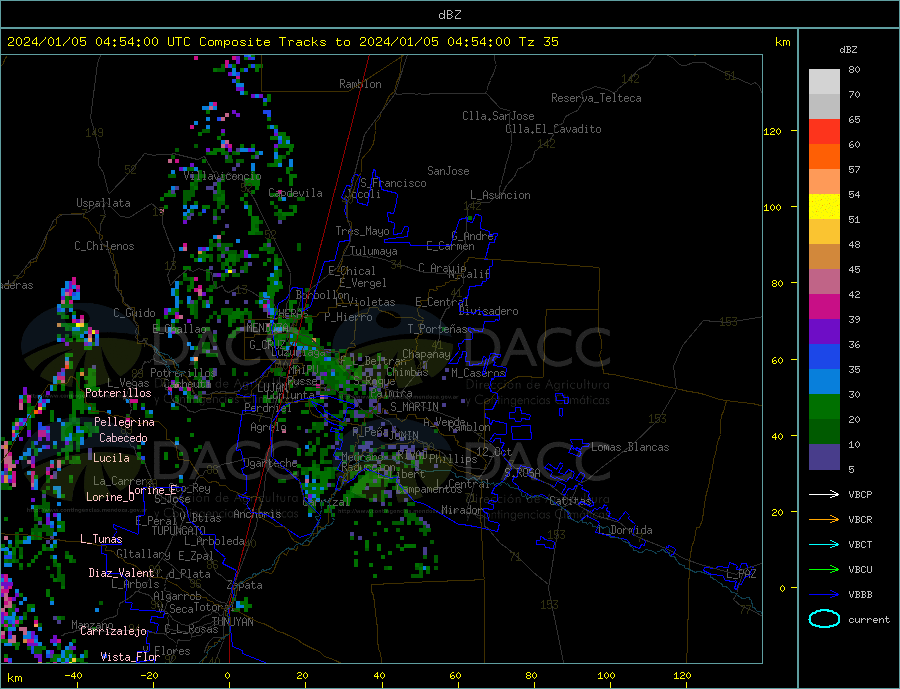Select the light gray 70-80 dBZ block
This screenshot has width=900, height=689.
click(x=824, y=82)
